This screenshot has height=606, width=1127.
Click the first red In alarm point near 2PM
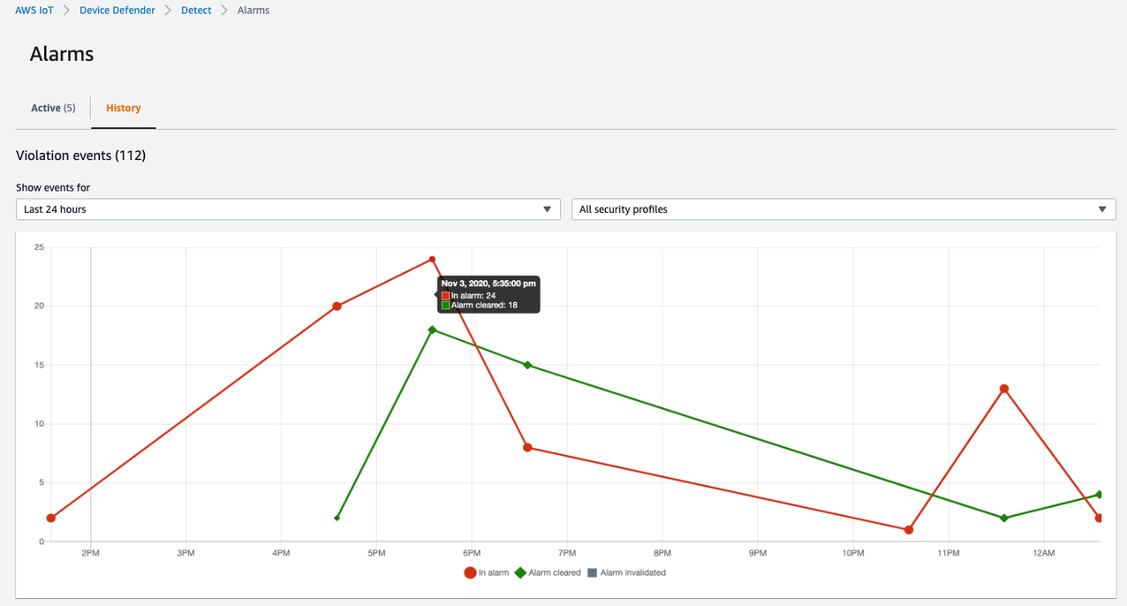pos(51,518)
